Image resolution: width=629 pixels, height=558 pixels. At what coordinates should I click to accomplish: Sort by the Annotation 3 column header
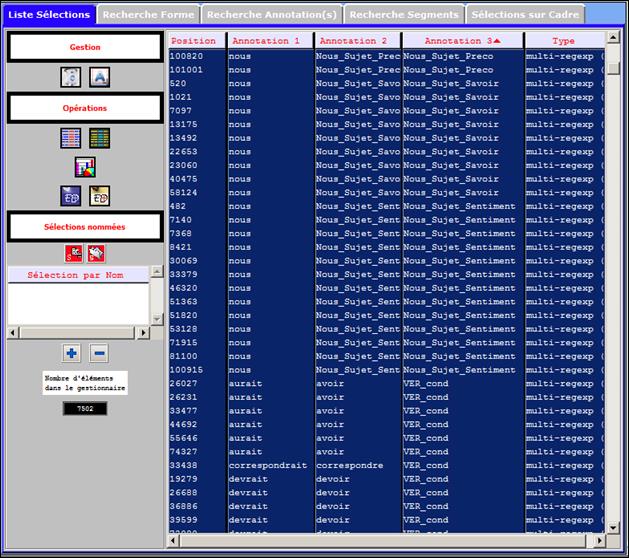coord(462,41)
